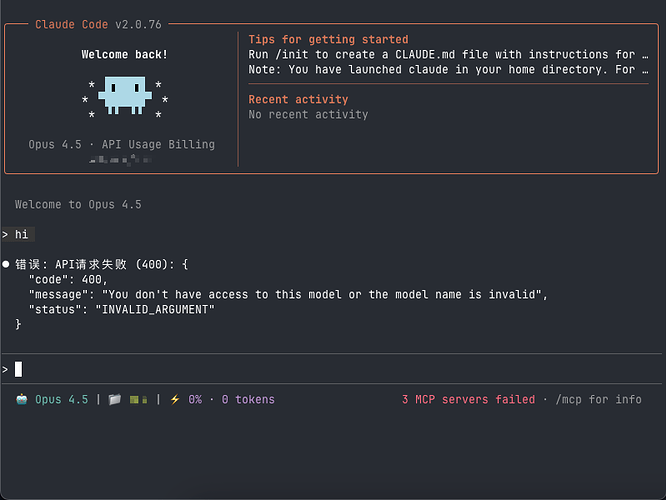
Task: Click the 'Recent activity' heading
Action: coord(298,99)
